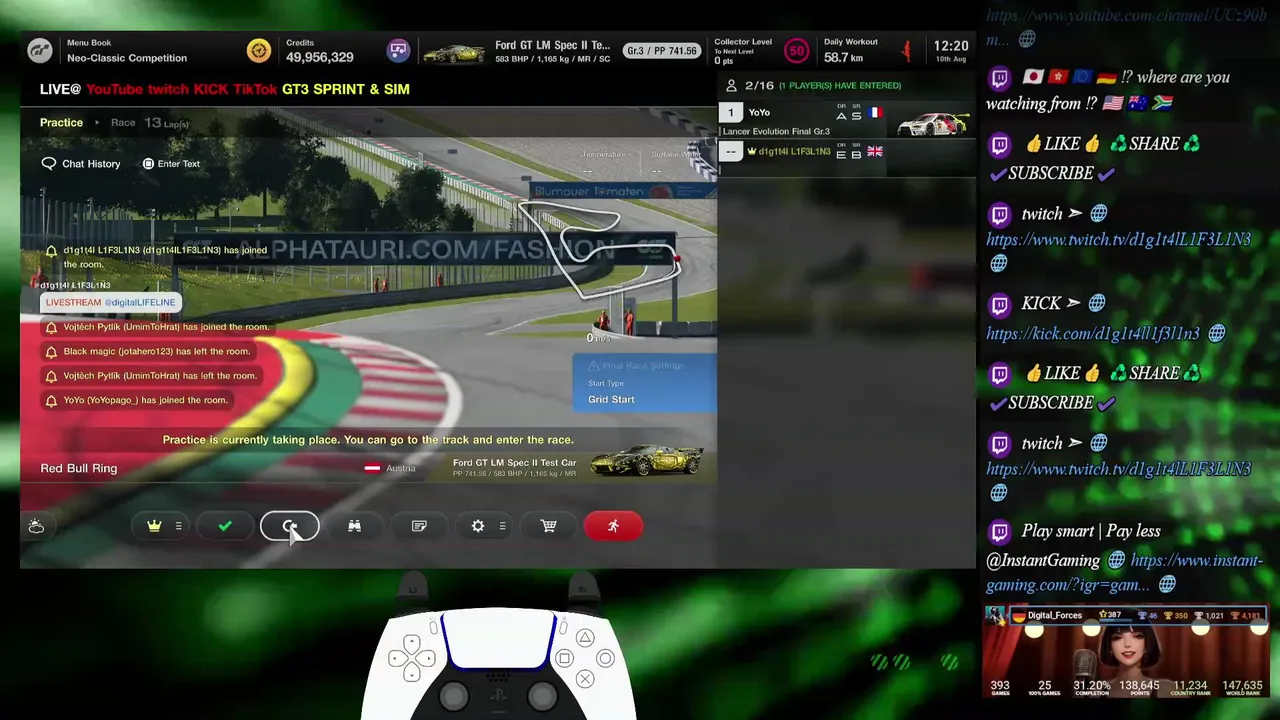Click the Gran Turismo logo icon

coord(40,51)
